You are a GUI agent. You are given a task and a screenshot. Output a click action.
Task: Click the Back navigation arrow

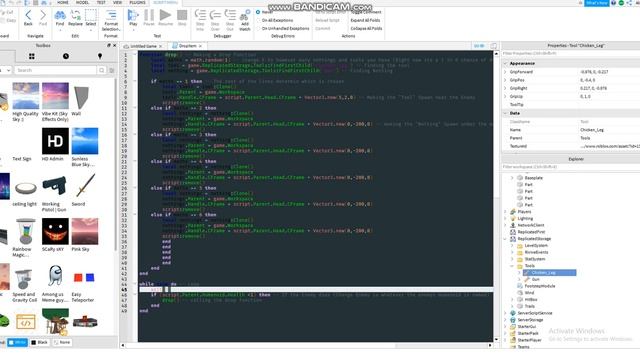pyautogui.click(x=28, y=16)
